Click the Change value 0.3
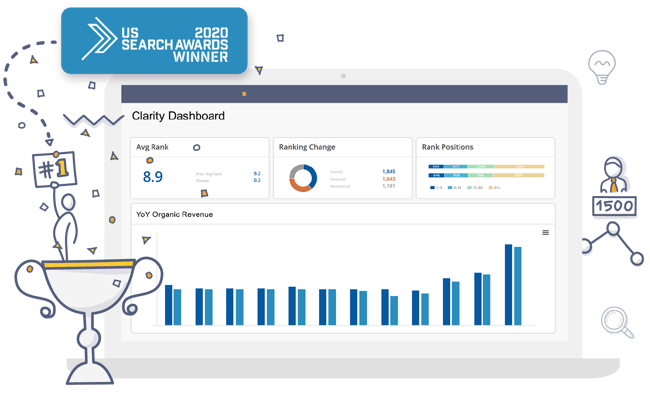 coord(257,180)
